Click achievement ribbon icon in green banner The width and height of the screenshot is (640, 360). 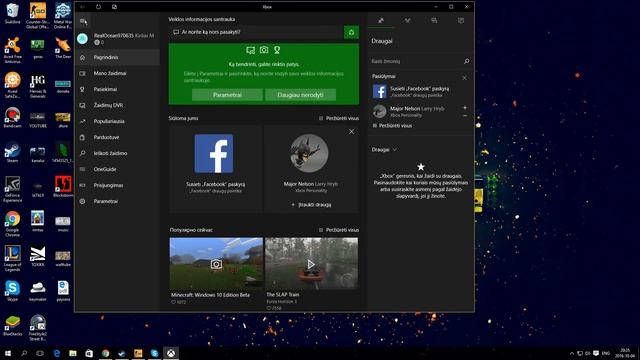pos(277,50)
